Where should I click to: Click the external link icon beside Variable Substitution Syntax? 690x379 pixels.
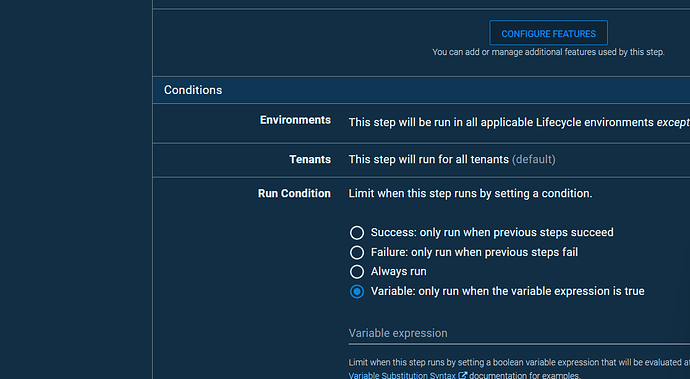pos(462,375)
